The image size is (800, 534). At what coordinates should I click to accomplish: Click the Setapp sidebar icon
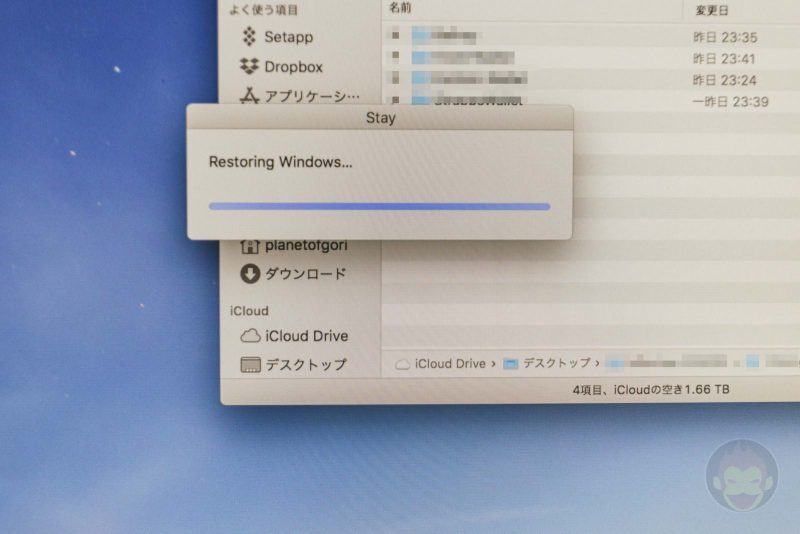(249, 36)
